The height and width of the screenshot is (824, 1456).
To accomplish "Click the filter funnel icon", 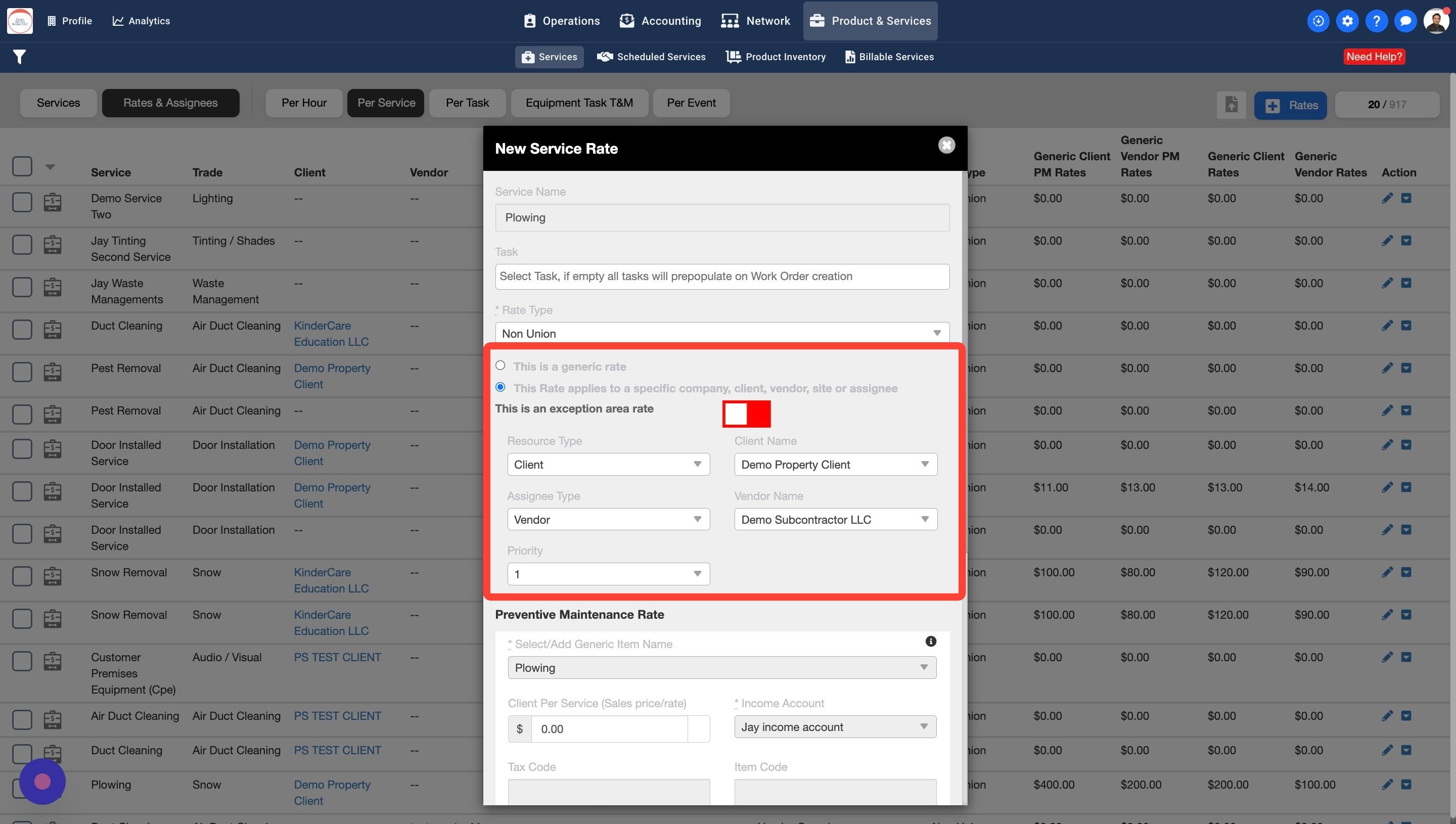I will point(19,57).
